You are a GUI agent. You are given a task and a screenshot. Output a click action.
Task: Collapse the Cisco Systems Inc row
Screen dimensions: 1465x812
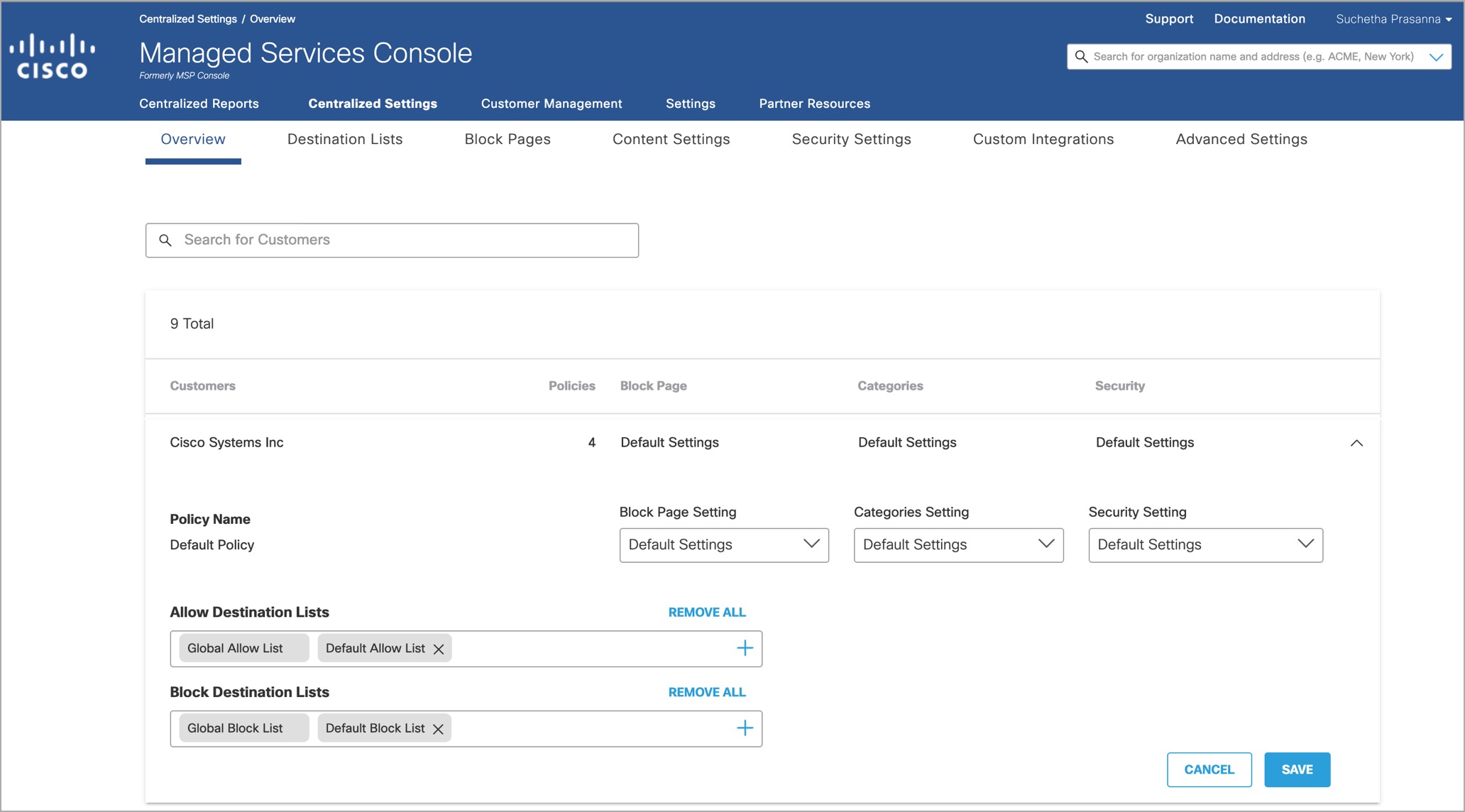(1356, 443)
